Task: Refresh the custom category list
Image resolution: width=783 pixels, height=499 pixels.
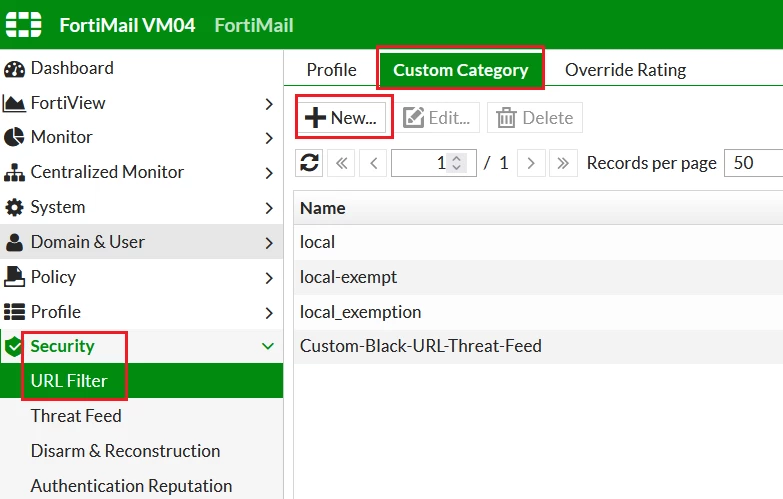Action: pos(309,163)
